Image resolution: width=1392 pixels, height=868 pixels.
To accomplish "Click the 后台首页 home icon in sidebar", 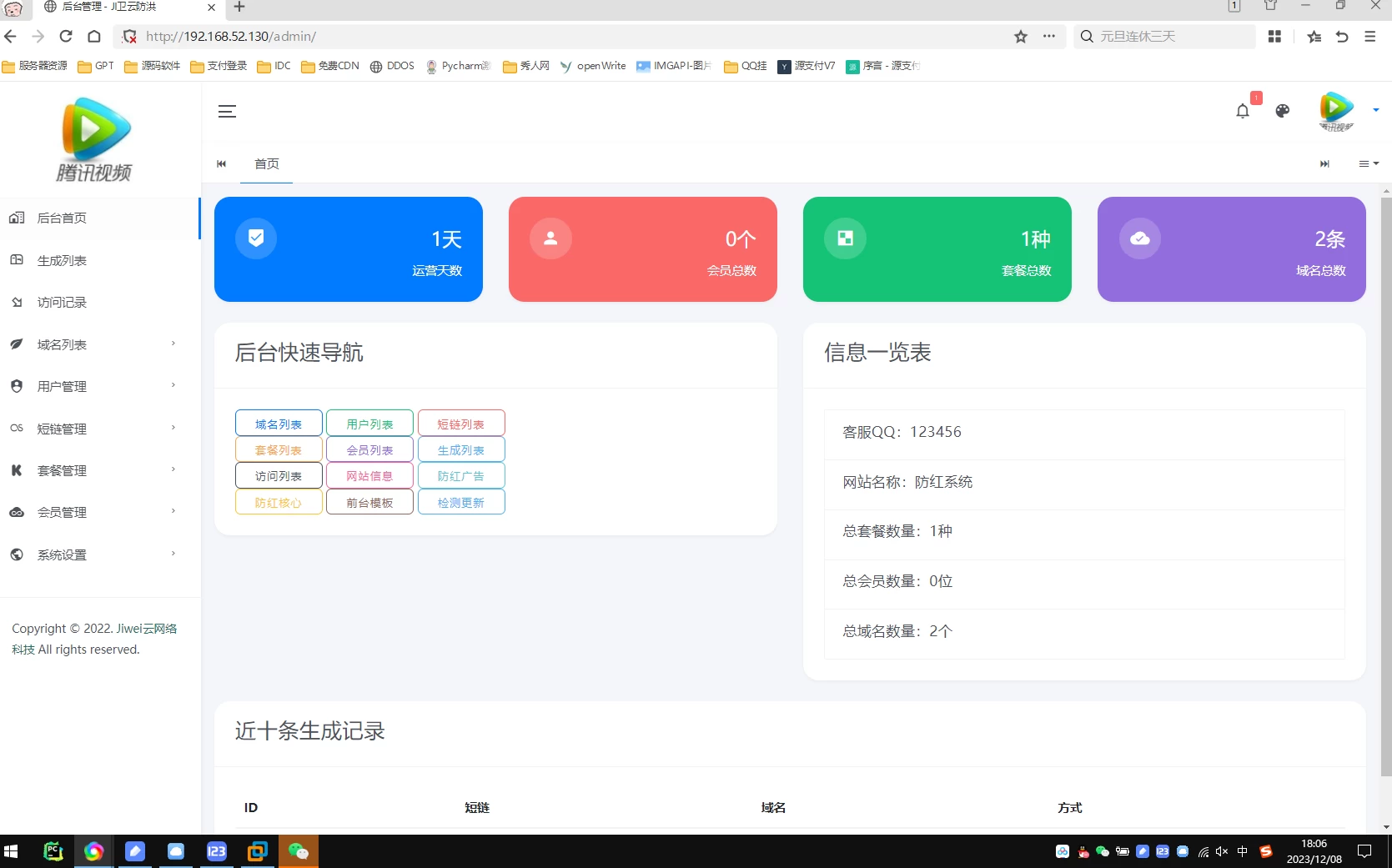I will pos(17,218).
